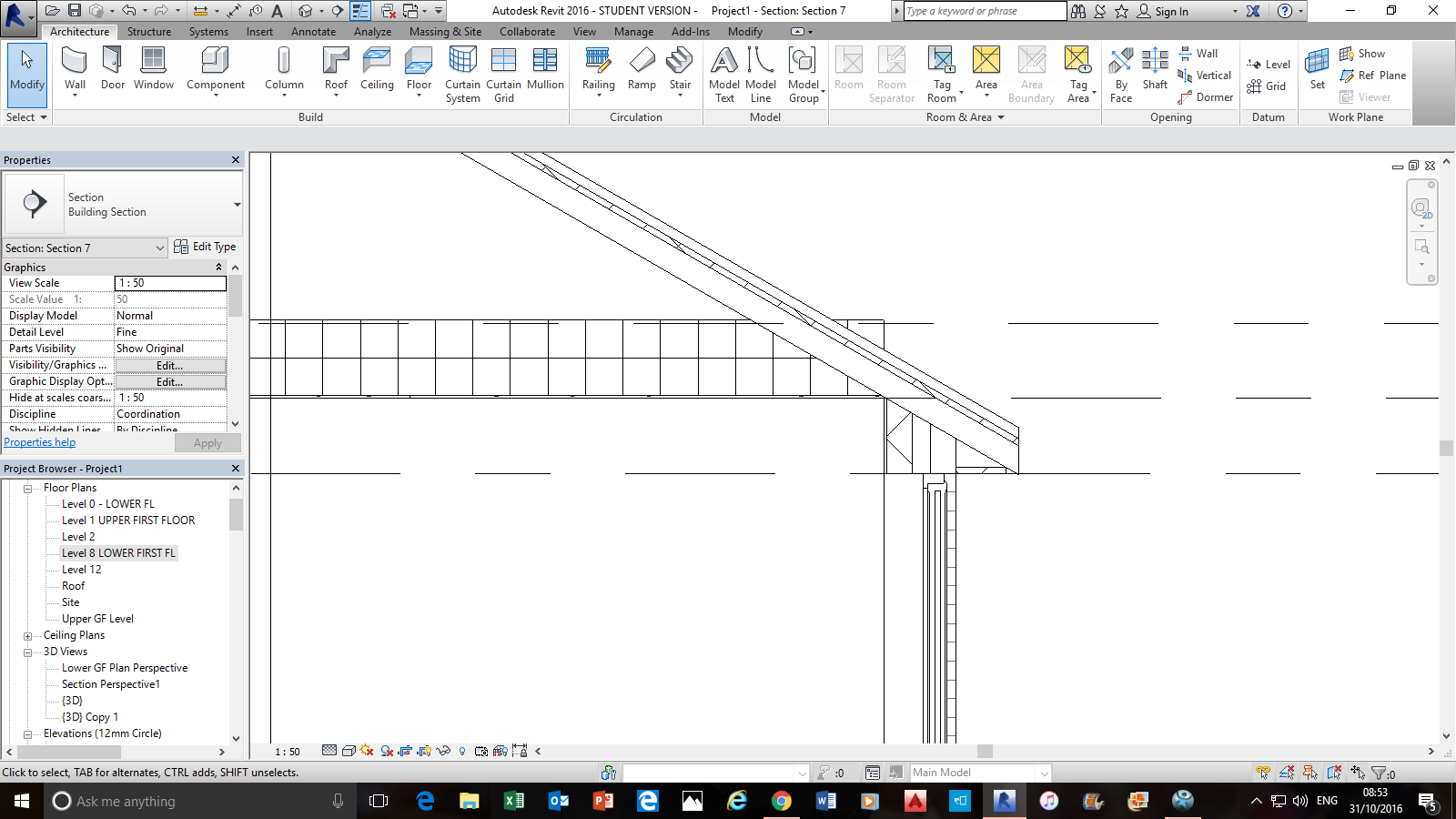Activate the Model Text tool

(724, 75)
